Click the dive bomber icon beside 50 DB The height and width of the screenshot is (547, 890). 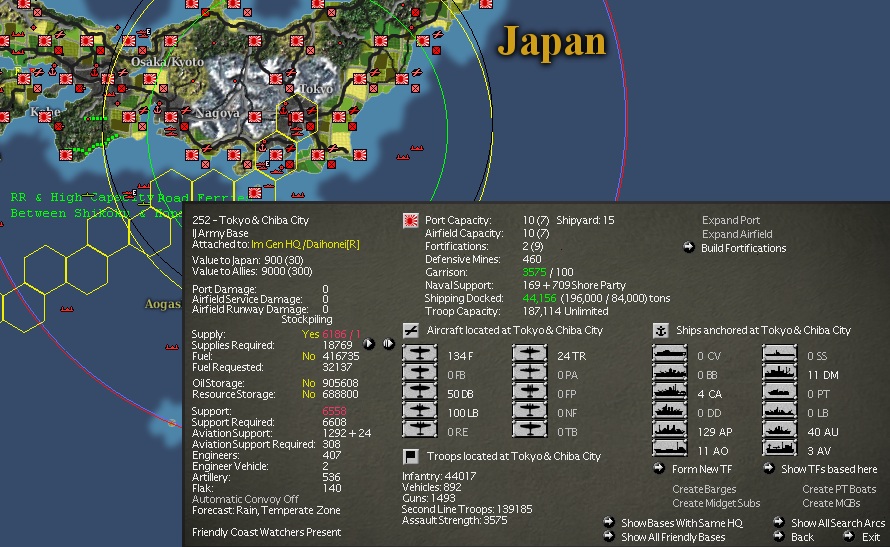click(419, 392)
